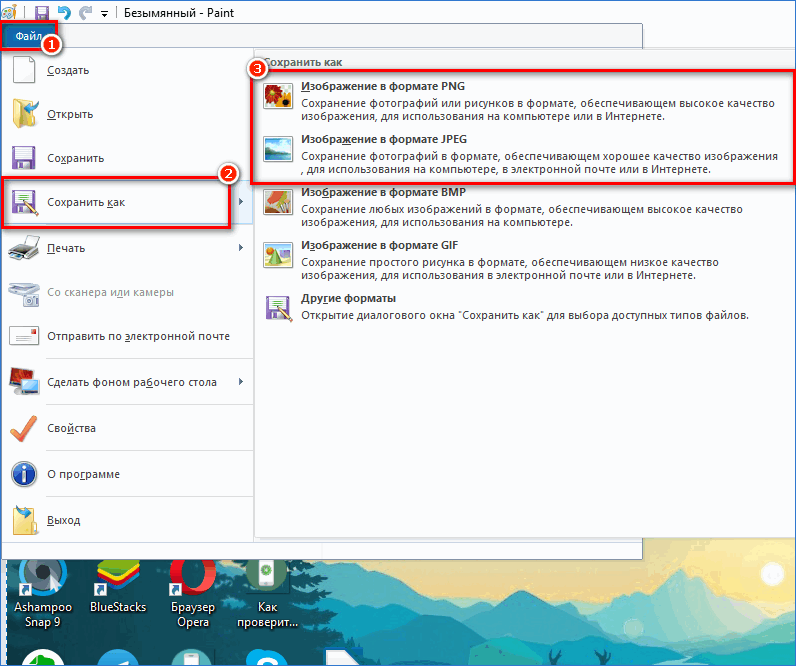Click the Другие форматы description about диалогового окна
Viewport: 796px width, 666px height.
(x=525, y=315)
